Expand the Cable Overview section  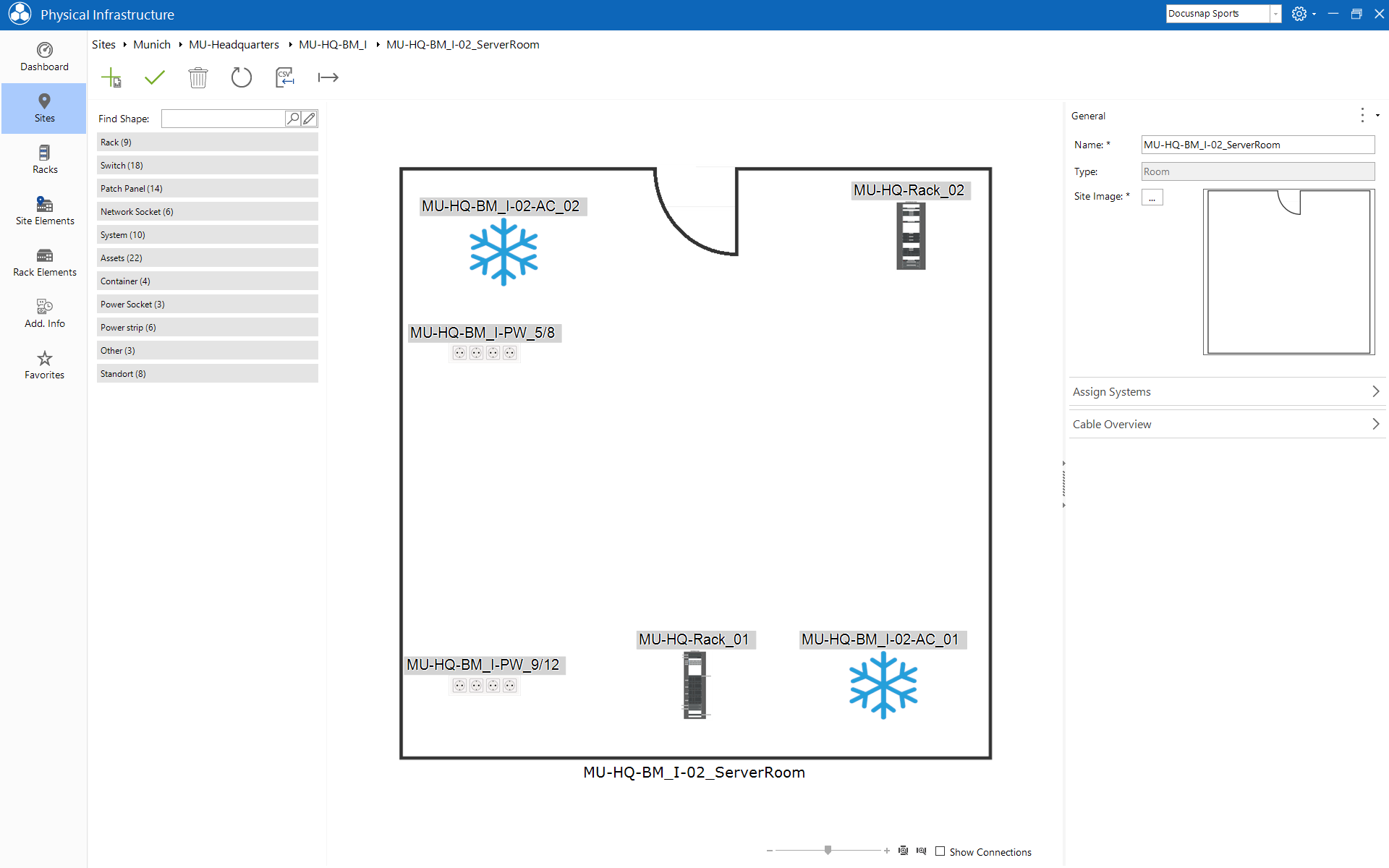click(x=1227, y=424)
